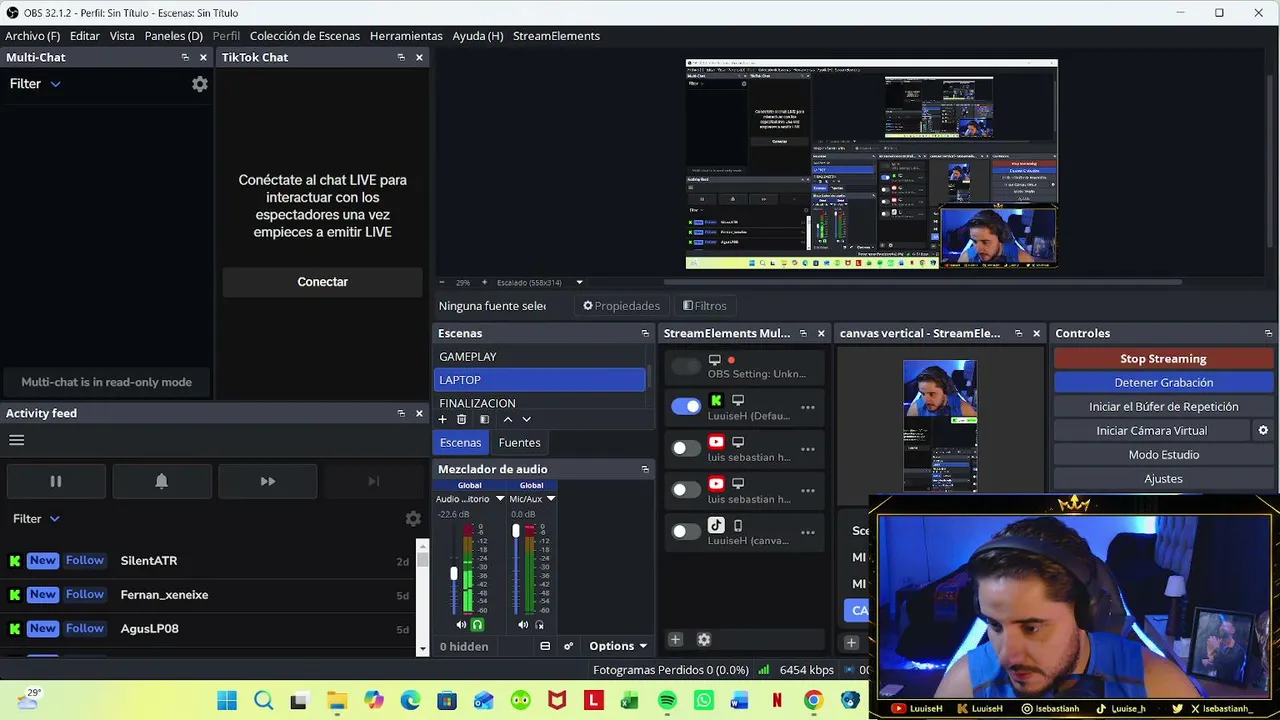Open StreamElements Multistream settings gear
Image resolution: width=1280 pixels, height=720 pixels.
704,639
